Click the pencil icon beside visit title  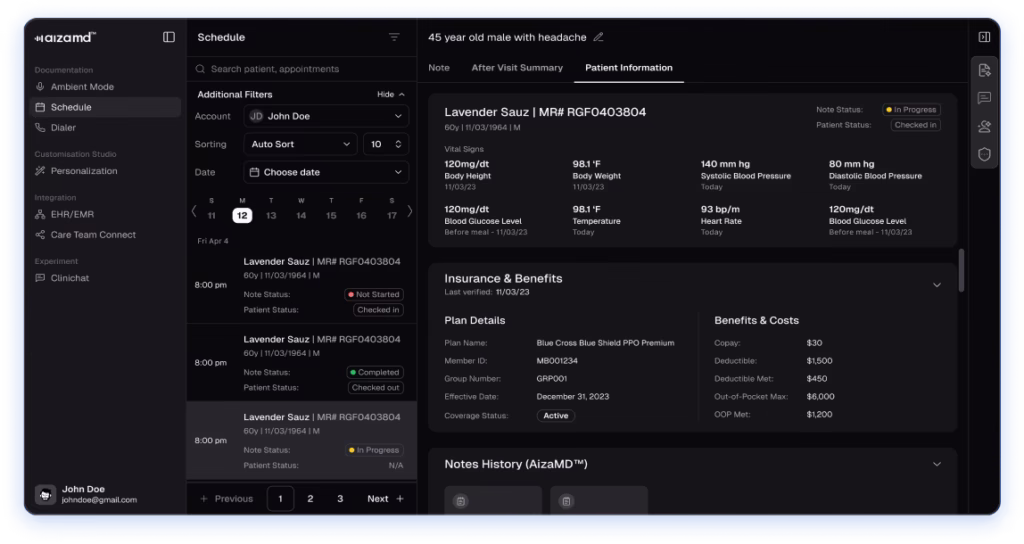[x=599, y=37]
